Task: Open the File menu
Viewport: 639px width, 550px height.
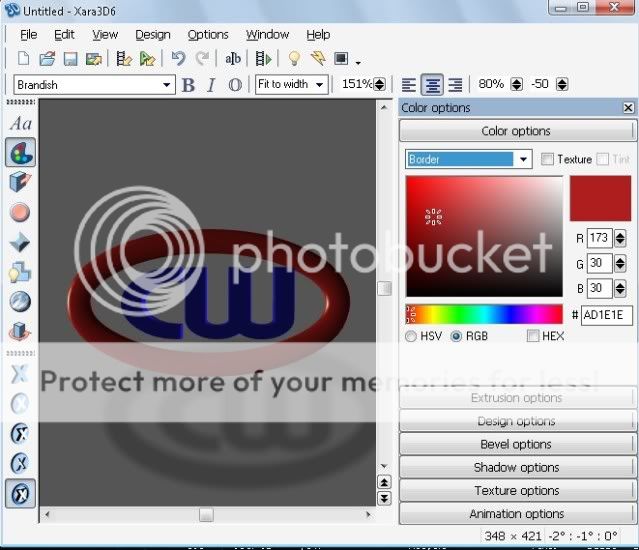Action: point(29,35)
